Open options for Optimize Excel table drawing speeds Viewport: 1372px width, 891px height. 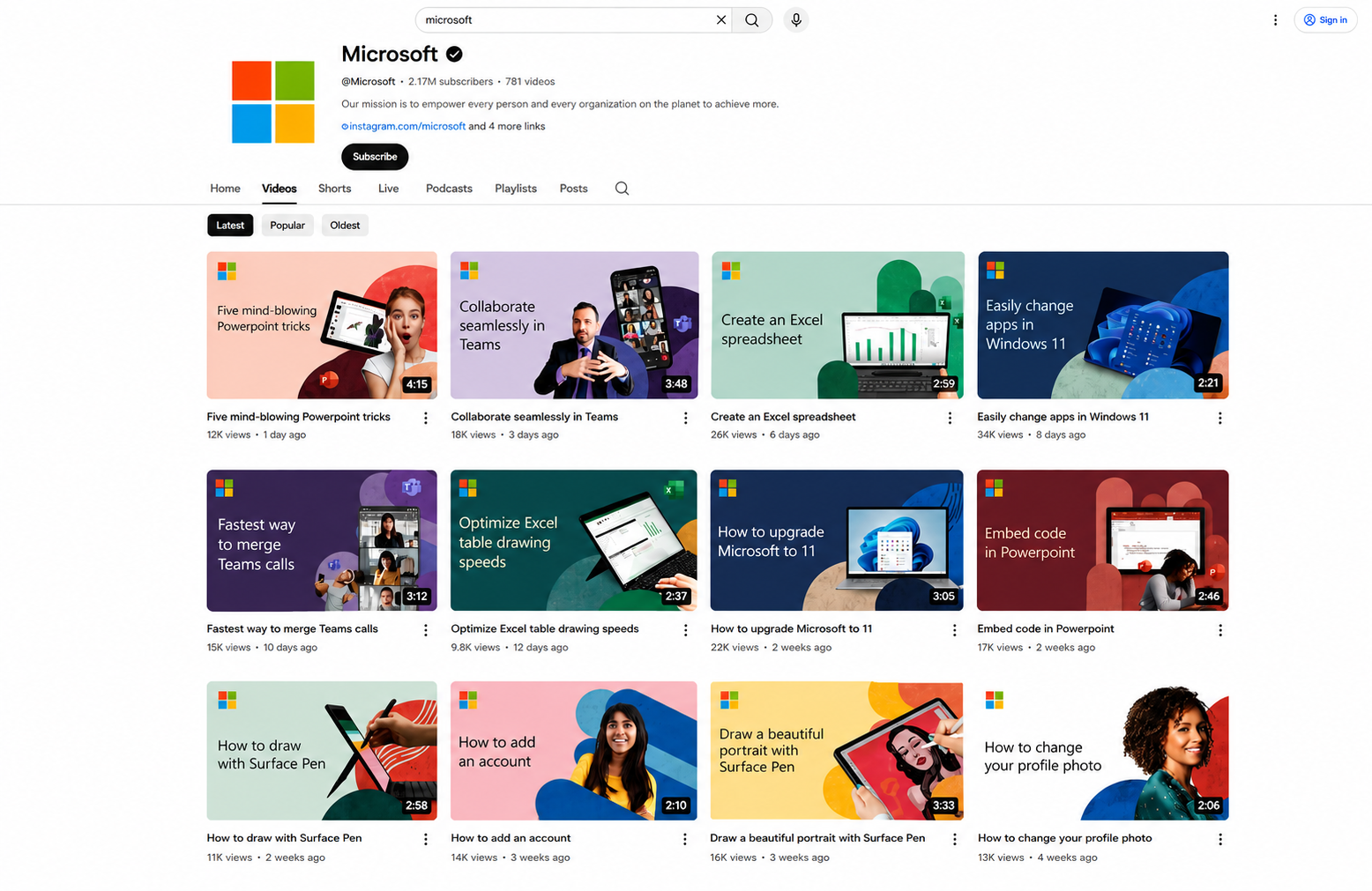[685, 630]
